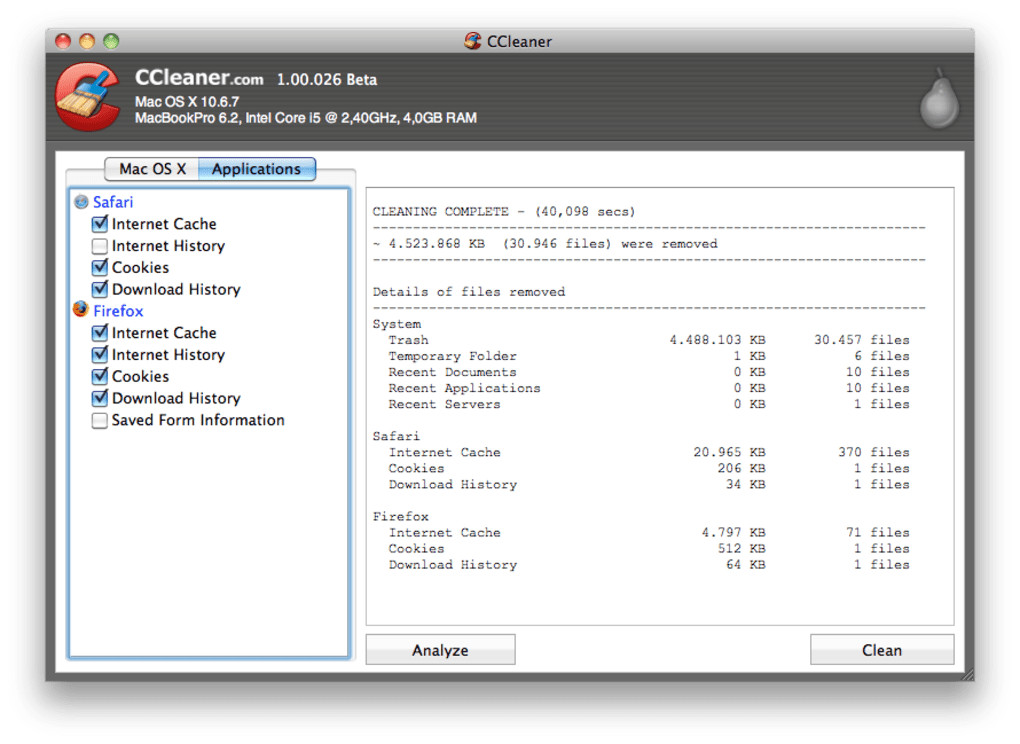The image size is (1020, 744).
Task: Click 'Recent Applications' row in results
Action: coord(649,388)
